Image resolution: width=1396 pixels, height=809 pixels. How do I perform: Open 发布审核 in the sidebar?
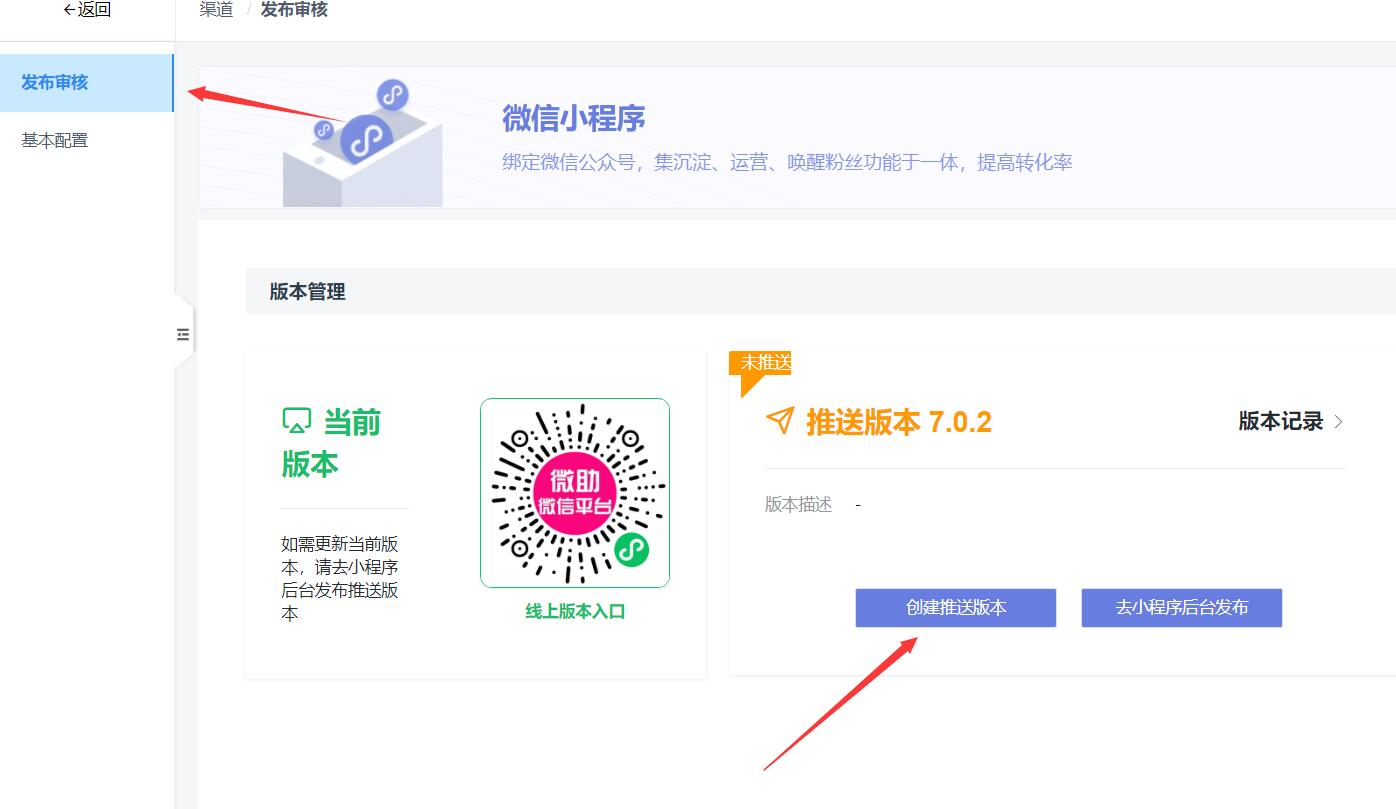point(87,83)
